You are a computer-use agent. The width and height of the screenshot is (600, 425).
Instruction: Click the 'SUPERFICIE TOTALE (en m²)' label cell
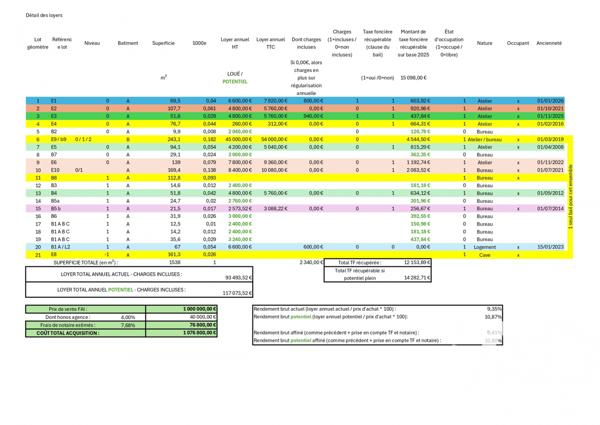[85, 263]
